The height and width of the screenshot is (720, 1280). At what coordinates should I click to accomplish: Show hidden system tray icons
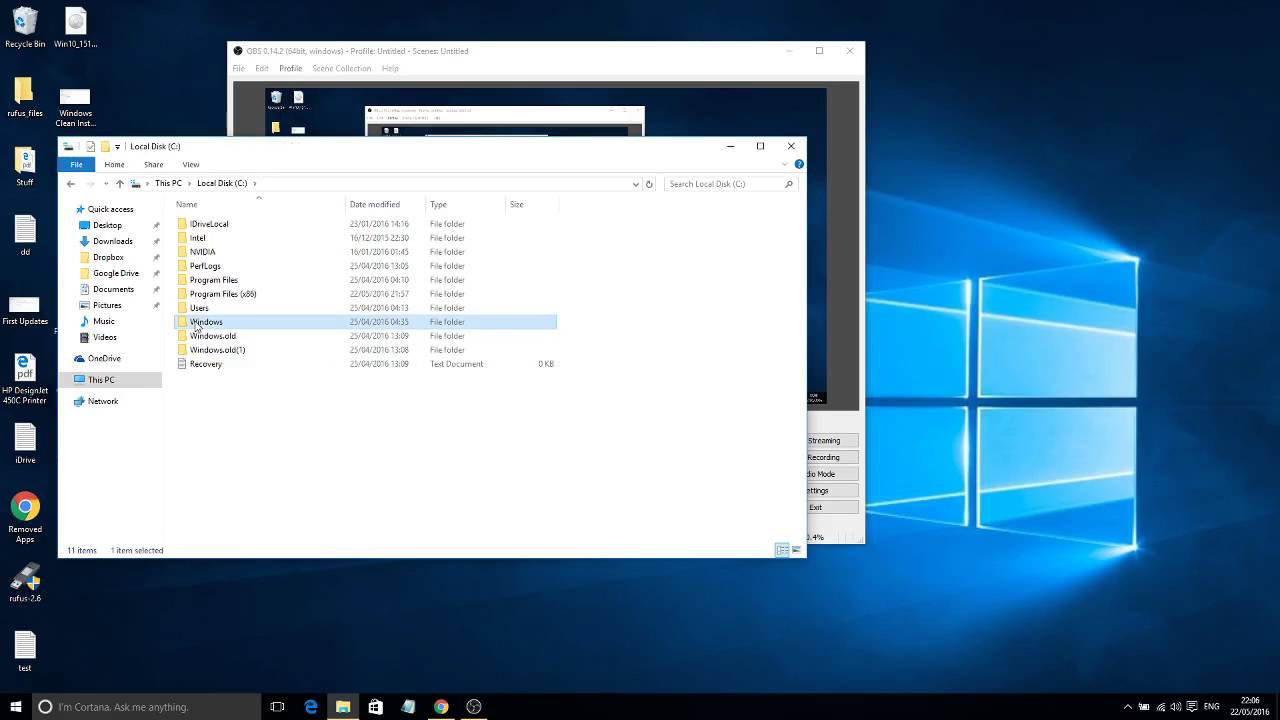click(x=1128, y=707)
